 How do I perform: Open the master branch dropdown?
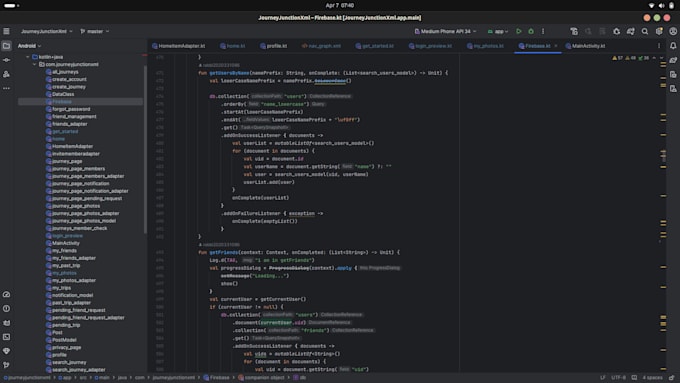click(95, 31)
